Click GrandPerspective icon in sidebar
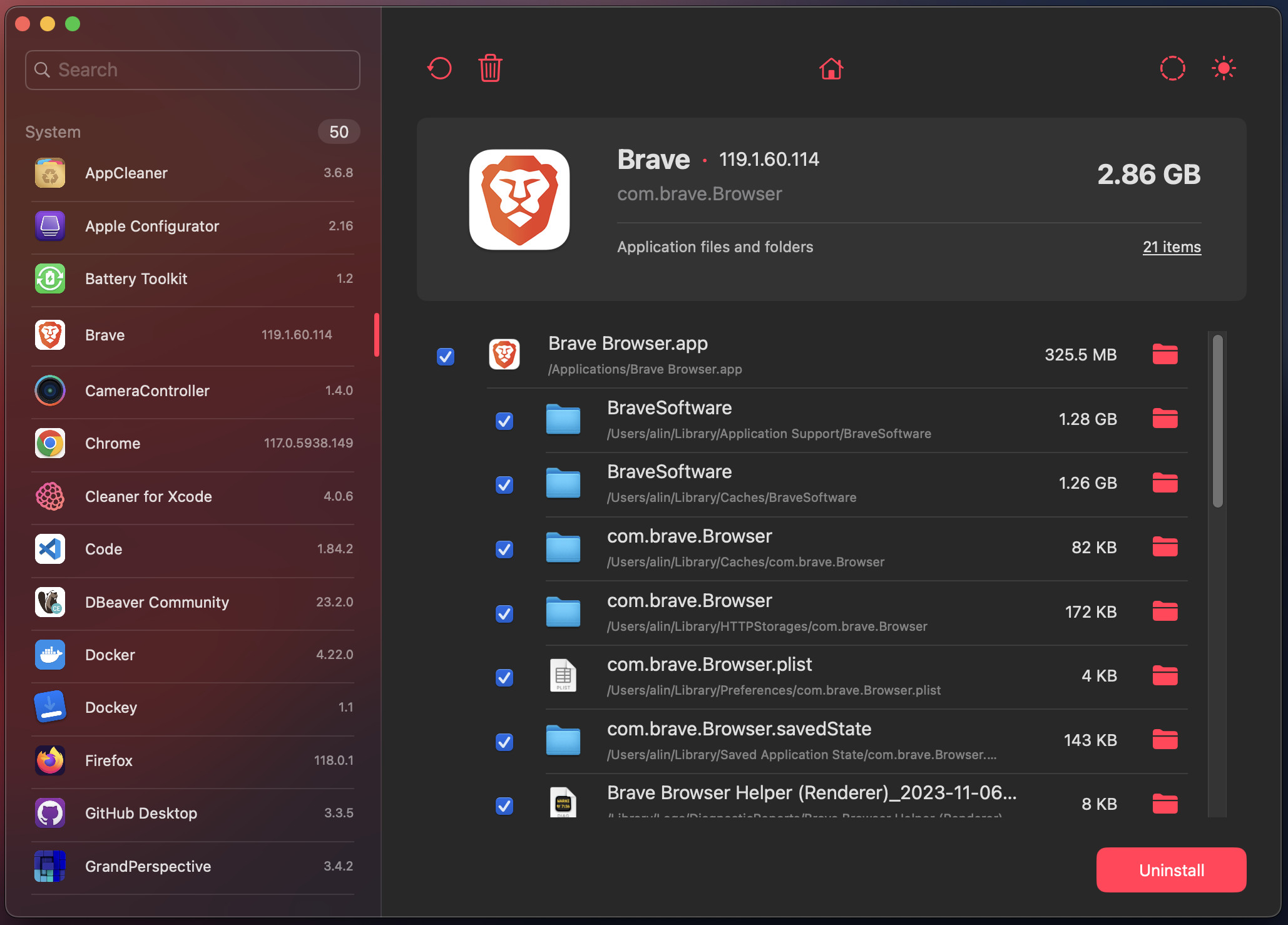1288x925 pixels. tap(50, 866)
